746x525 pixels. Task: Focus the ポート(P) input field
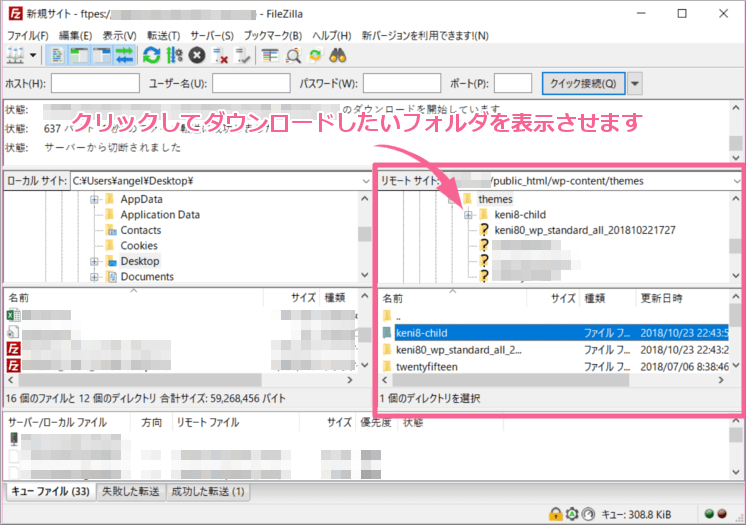pos(513,83)
